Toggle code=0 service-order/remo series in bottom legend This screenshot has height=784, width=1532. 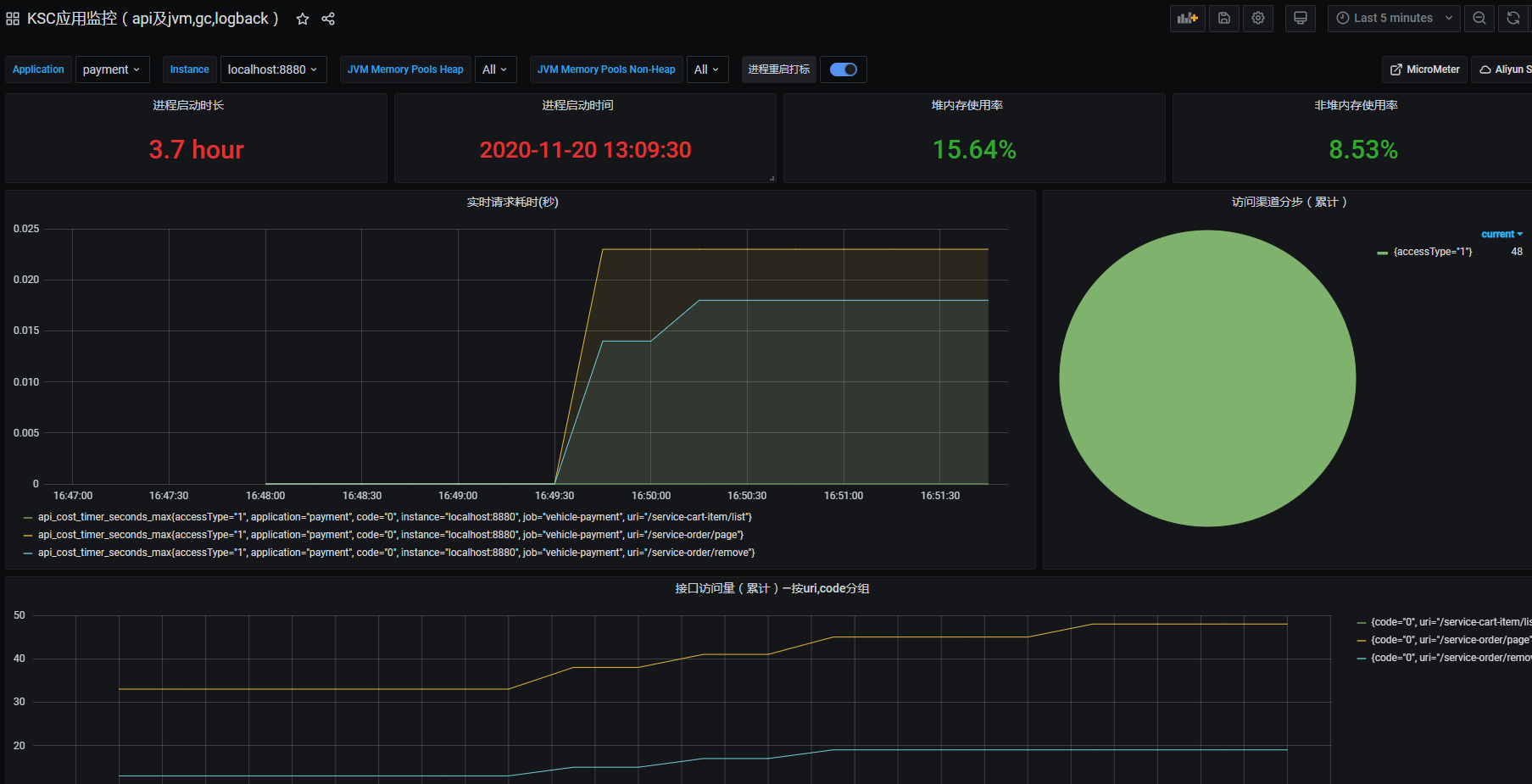pyautogui.click(x=1451, y=658)
